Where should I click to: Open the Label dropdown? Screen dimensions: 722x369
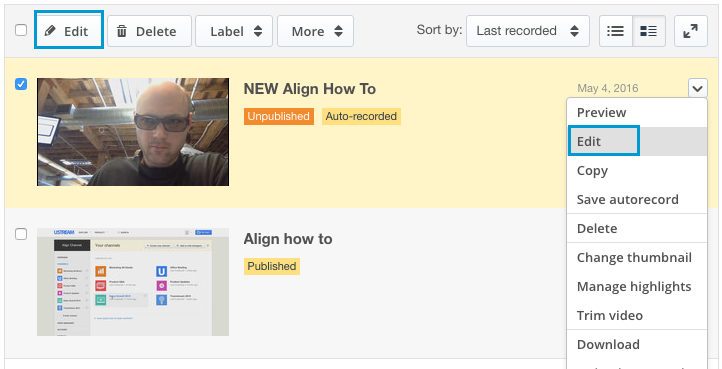(x=234, y=31)
